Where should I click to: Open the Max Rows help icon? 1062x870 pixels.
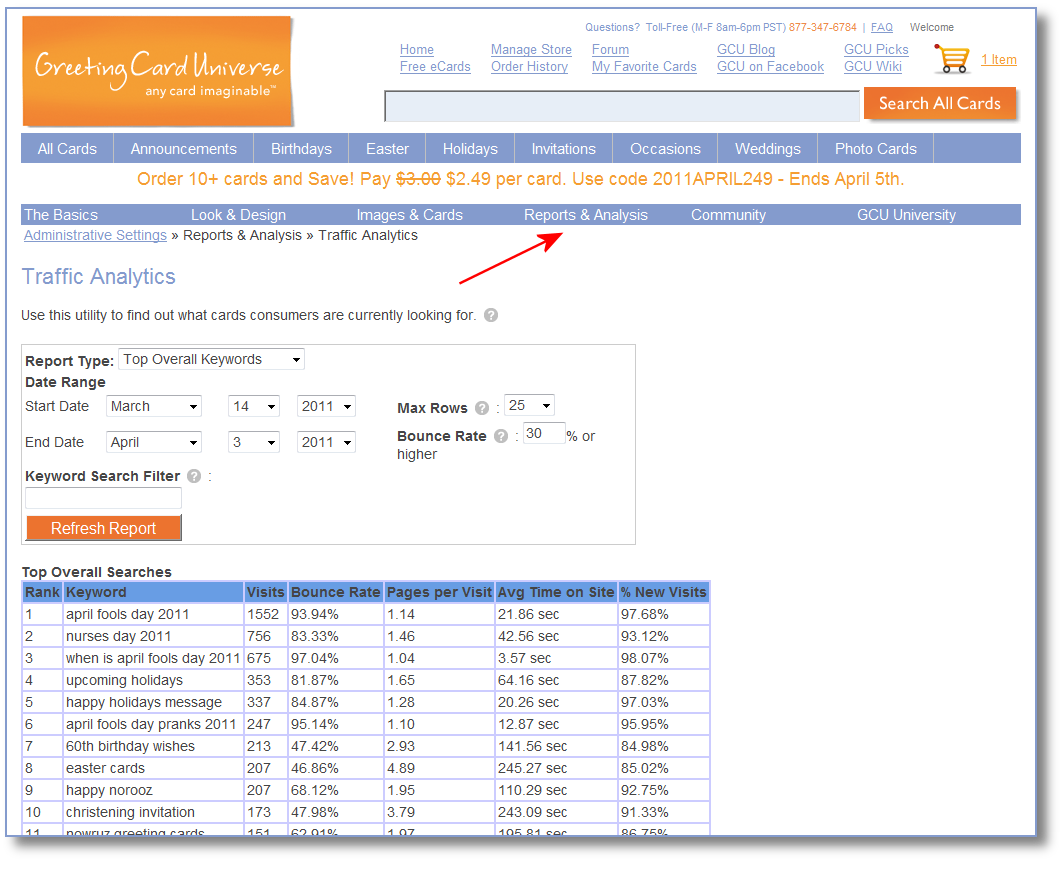[x=482, y=408]
